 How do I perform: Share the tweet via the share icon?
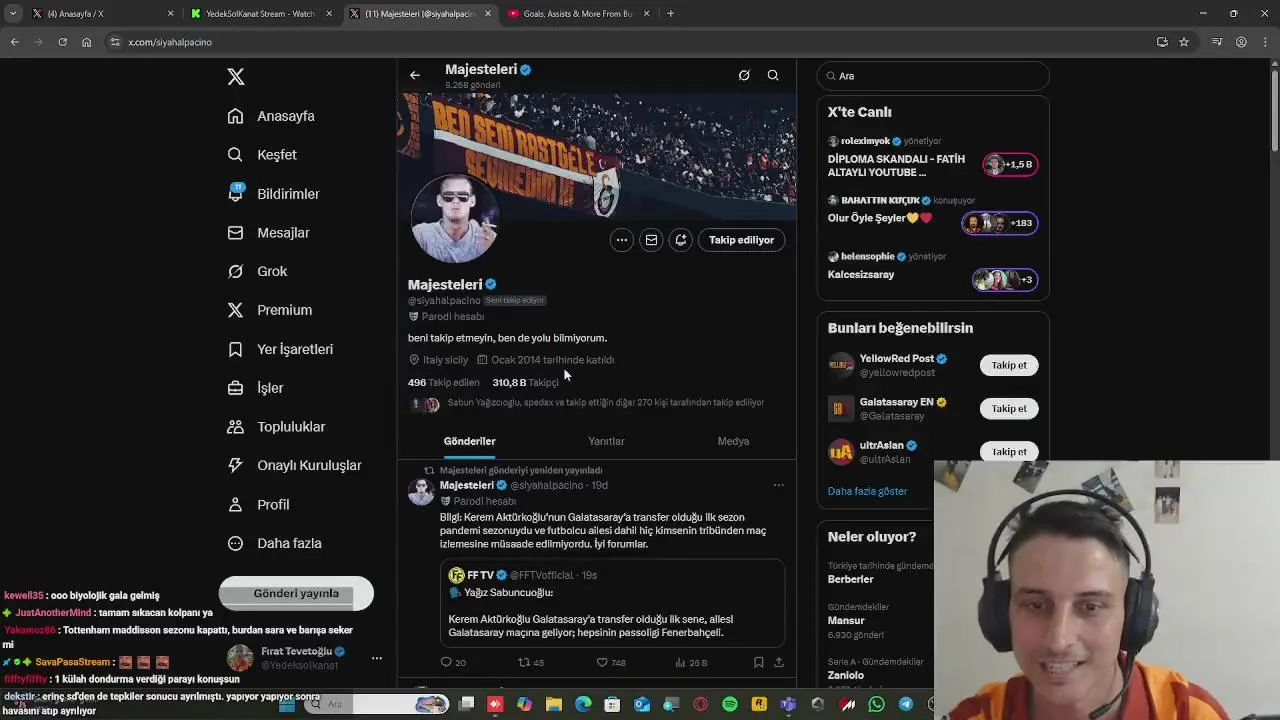[x=779, y=662]
